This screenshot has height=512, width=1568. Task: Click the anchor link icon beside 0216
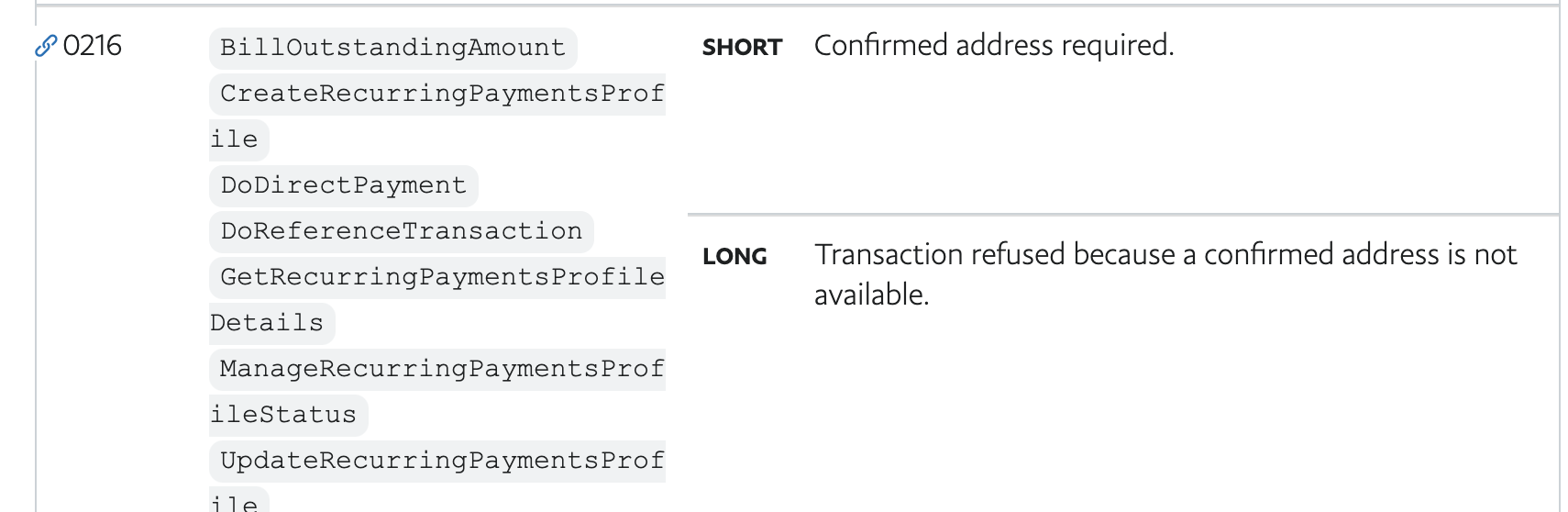[46, 46]
